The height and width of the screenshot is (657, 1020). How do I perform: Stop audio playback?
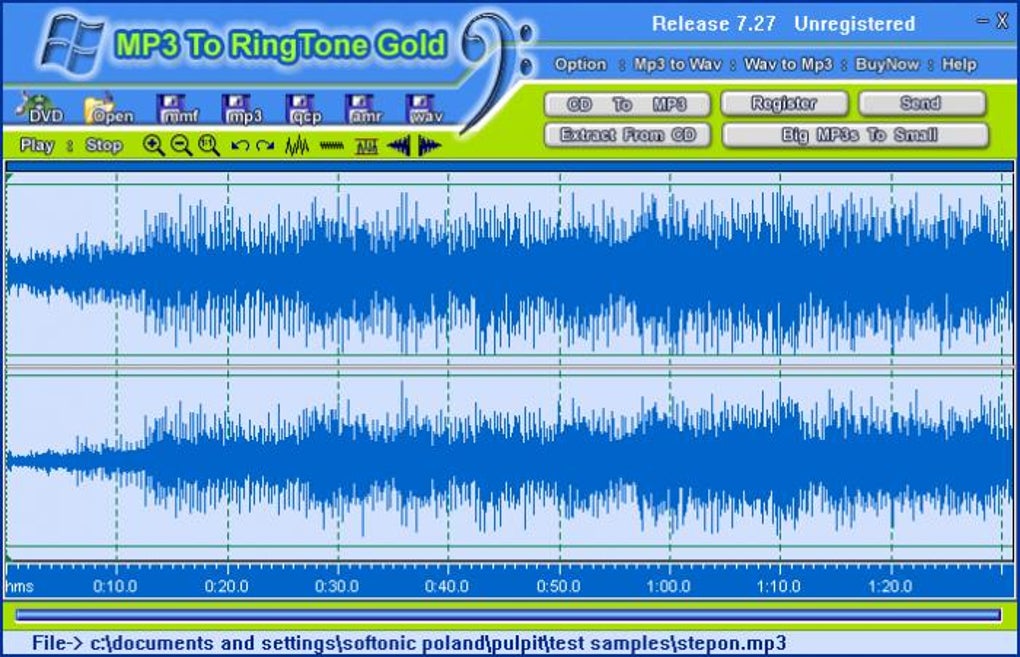[x=104, y=145]
